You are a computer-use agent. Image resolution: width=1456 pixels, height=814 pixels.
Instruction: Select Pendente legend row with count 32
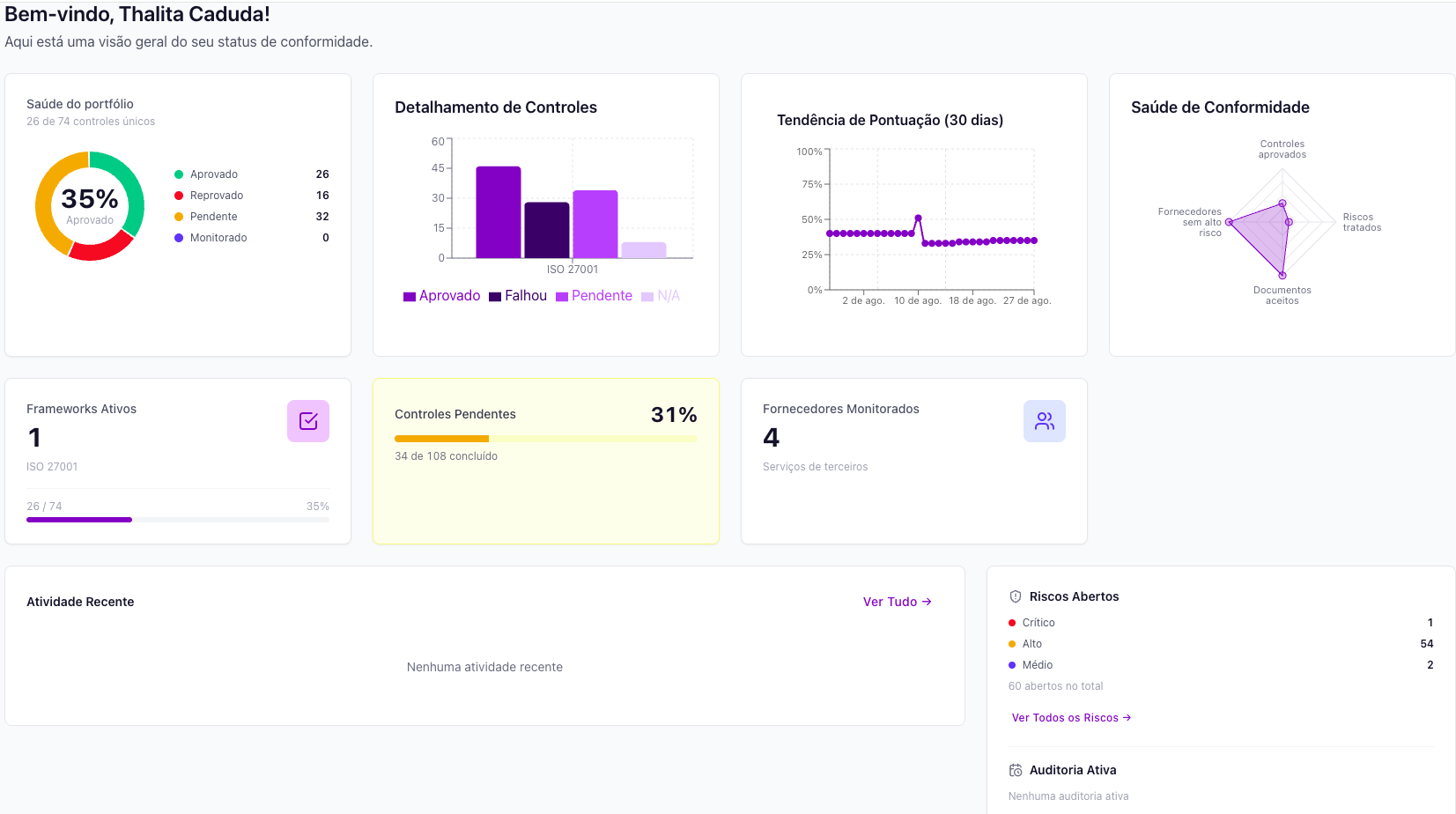click(x=252, y=217)
